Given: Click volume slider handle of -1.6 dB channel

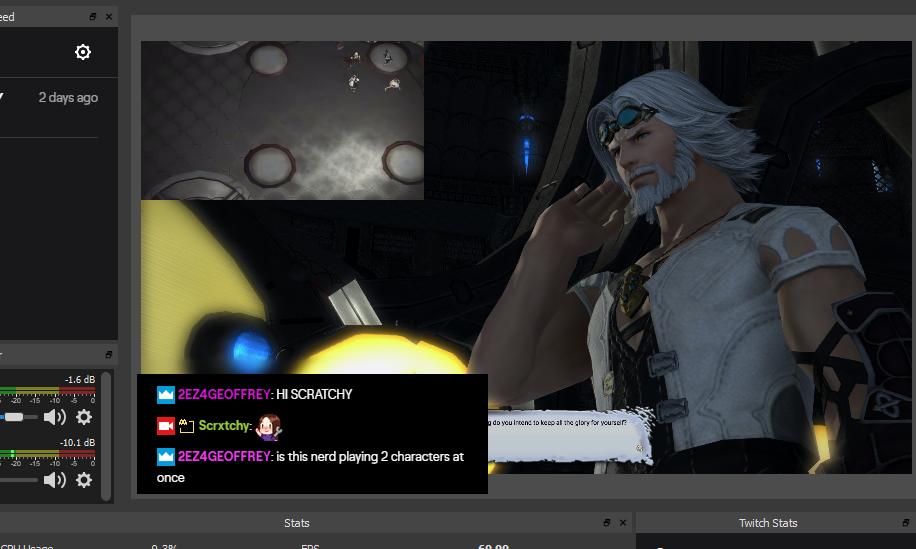Looking at the screenshot, I should coord(14,417).
